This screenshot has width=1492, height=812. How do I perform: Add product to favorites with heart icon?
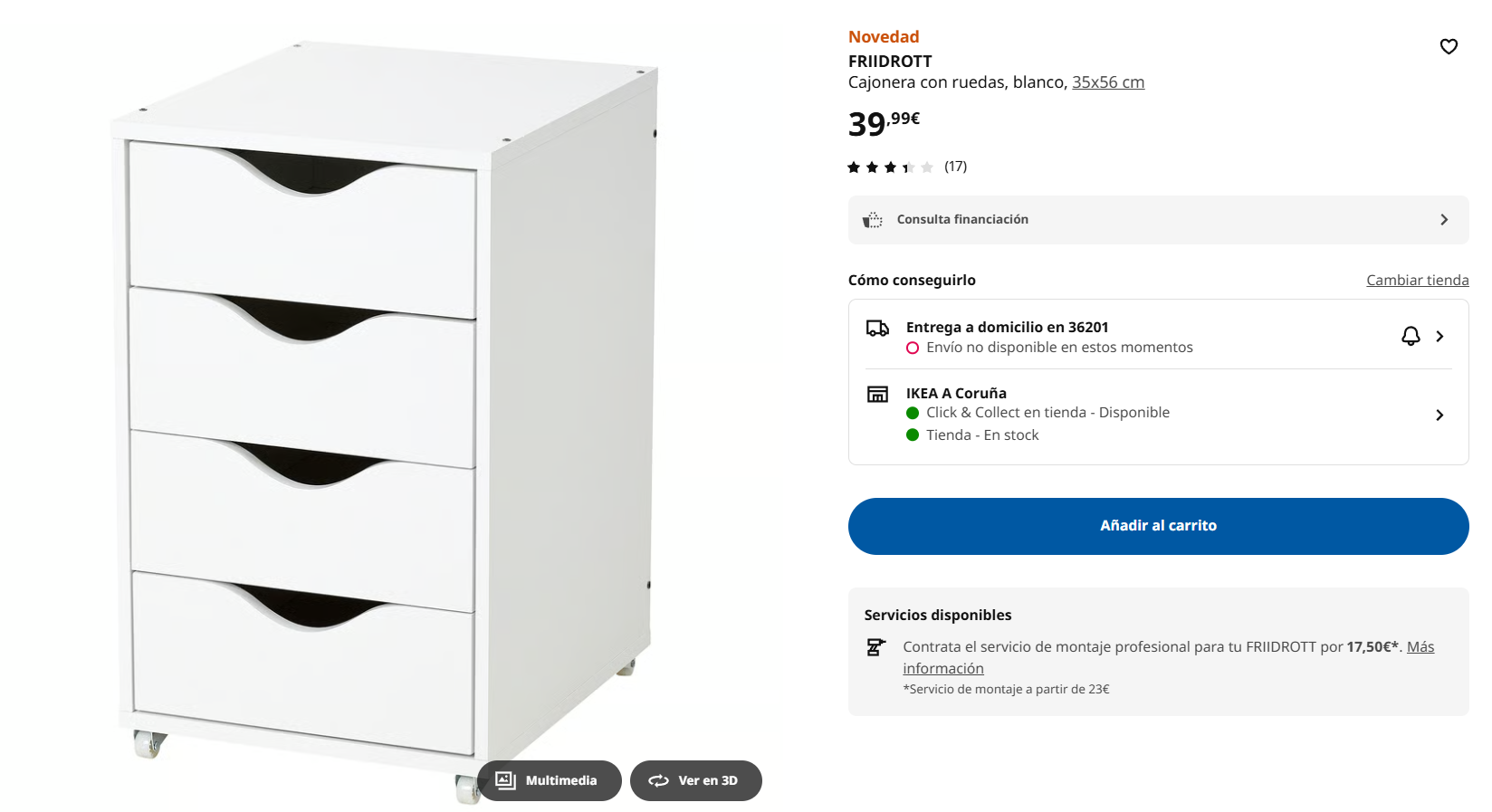tap(1449, 46)
